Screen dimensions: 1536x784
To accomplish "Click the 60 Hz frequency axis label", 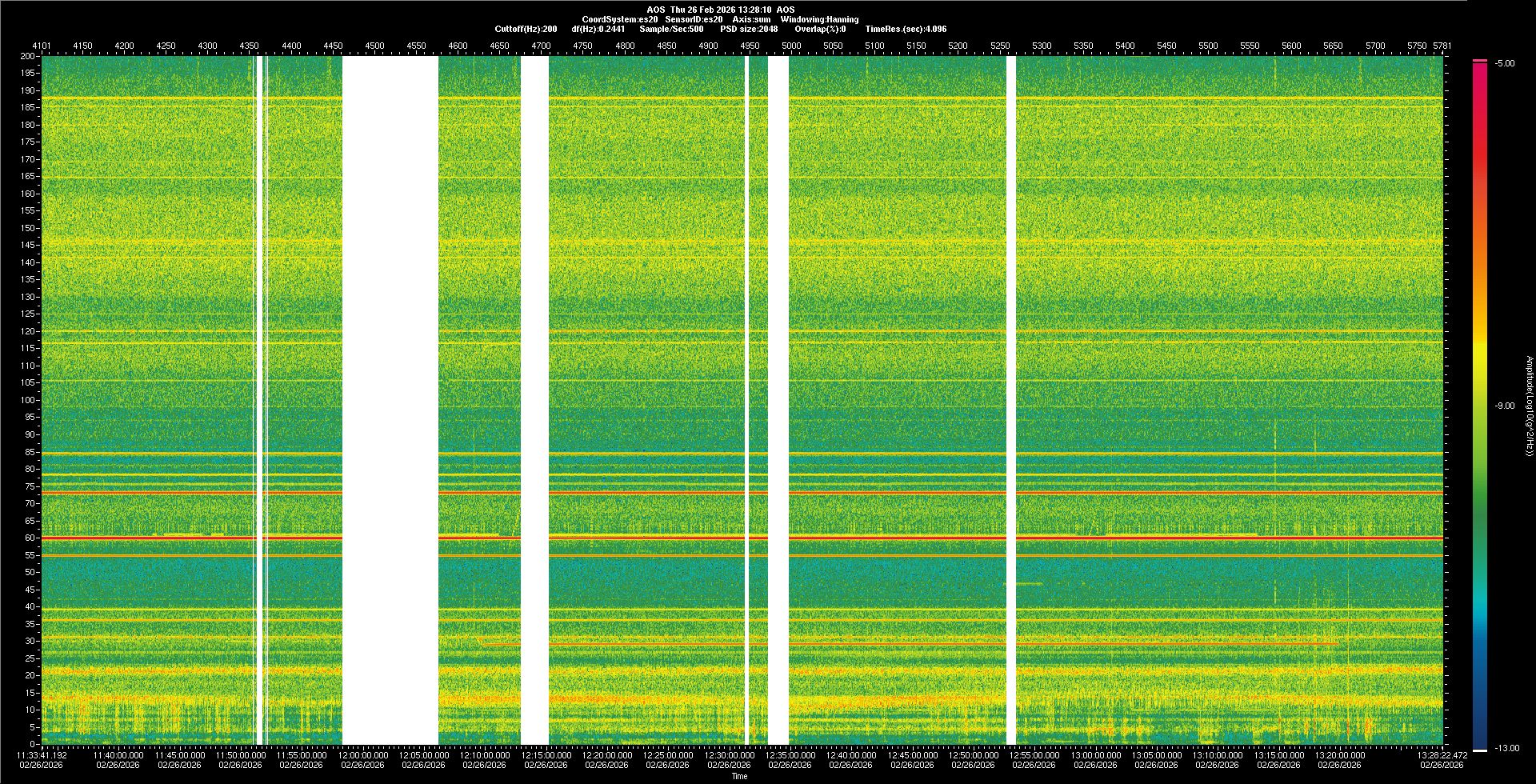I will coord(29,538).
